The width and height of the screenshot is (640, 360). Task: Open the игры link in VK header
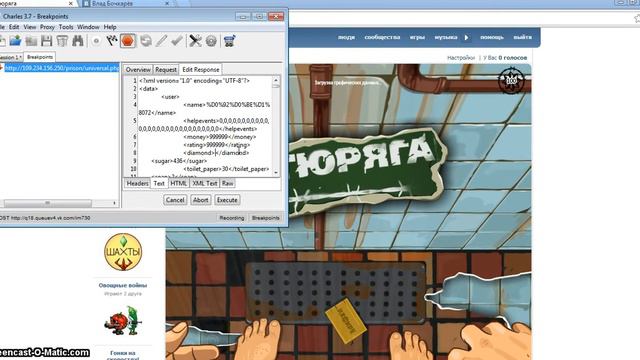point(417,37)
